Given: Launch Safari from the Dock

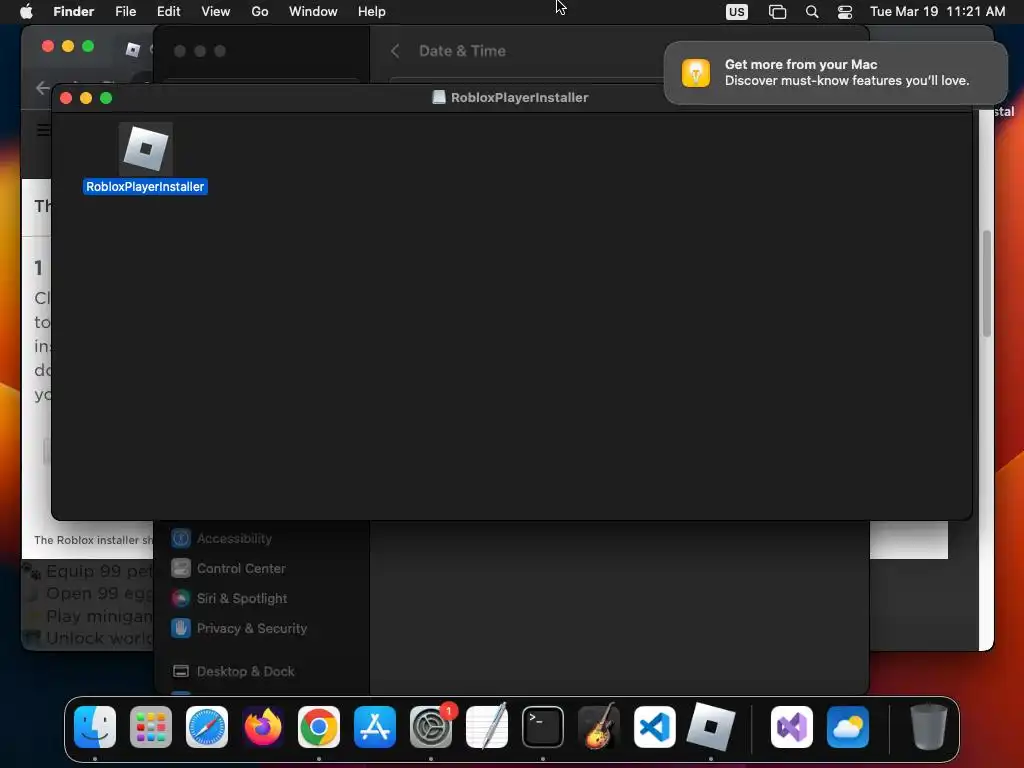Looking at the screenshot, I should tap(207, 727).
